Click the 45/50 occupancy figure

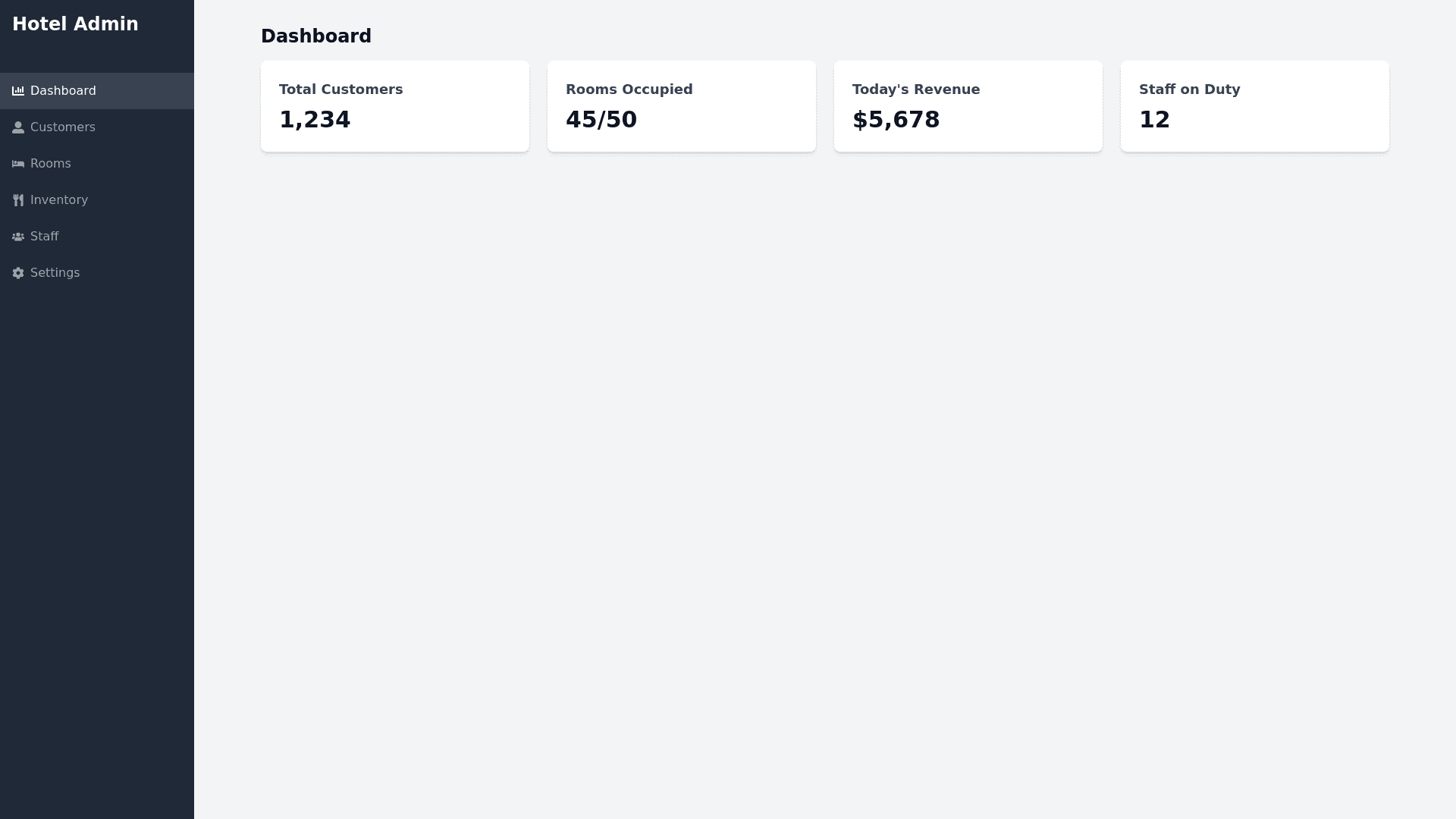pyautogui.click(x=601, y=120)
